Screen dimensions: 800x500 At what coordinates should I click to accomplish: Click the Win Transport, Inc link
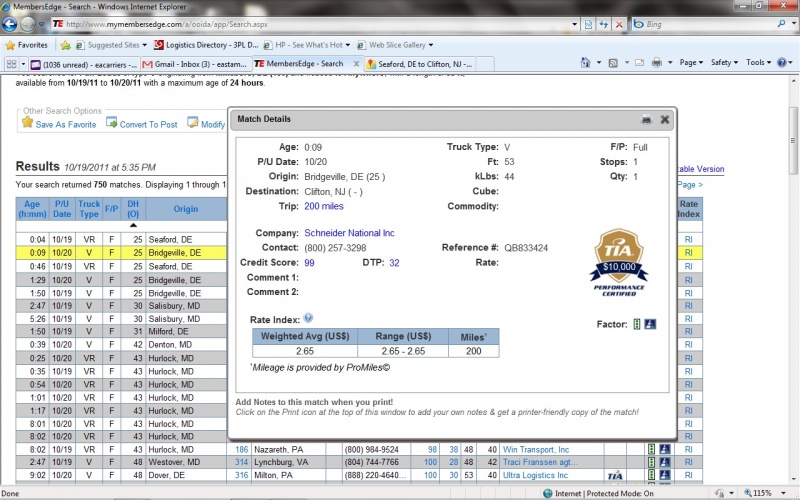536,449
